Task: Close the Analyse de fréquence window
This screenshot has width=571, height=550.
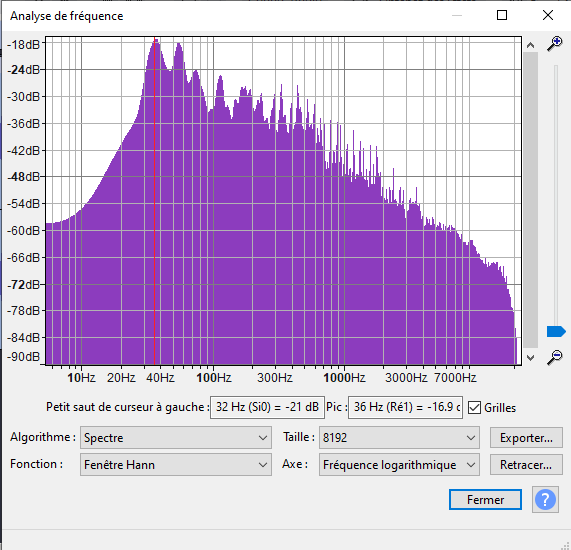Action: (x=548, y=15)
